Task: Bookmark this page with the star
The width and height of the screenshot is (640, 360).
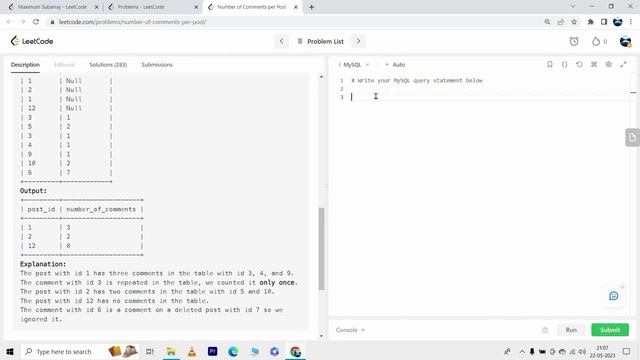Action: point(574,22)
